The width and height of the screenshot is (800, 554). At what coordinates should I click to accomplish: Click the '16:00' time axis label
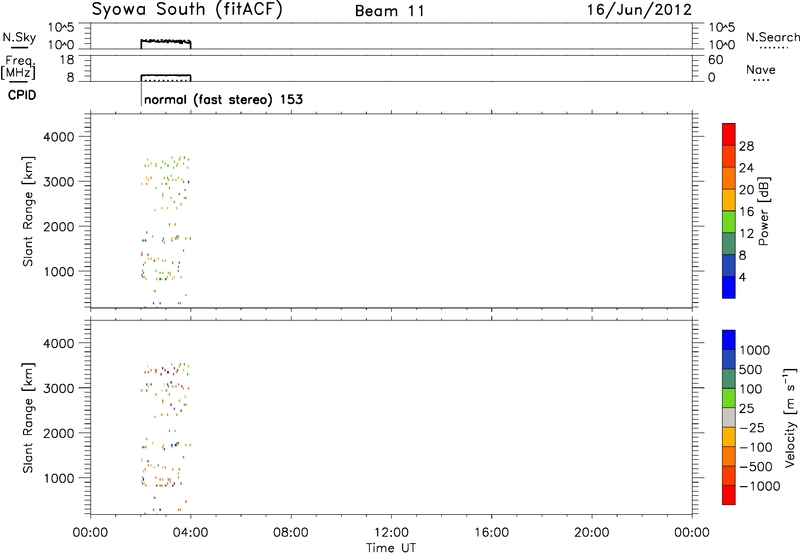click(491, 533)
